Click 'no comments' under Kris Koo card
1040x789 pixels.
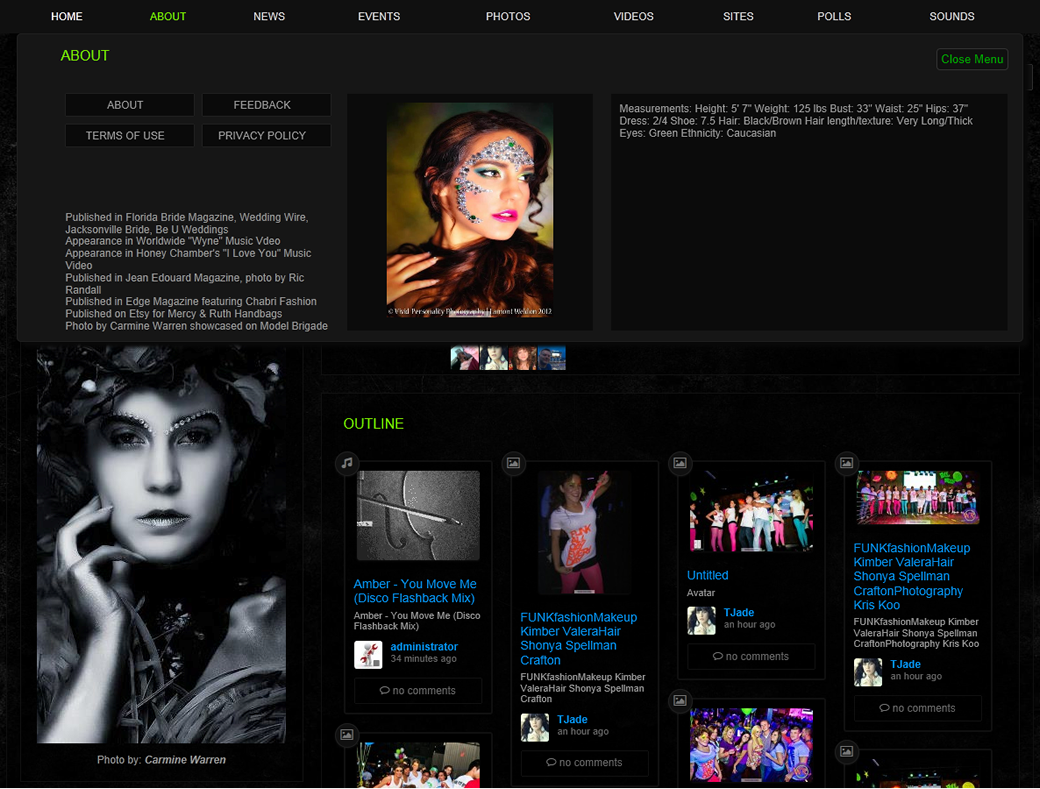(x=917, y=708)
